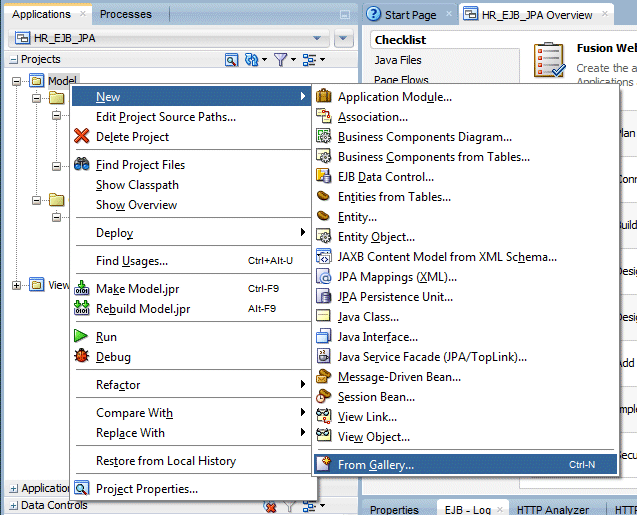The image size is (637, 515).
Task: Choose Find Usages menu item
Action: coord(192,260)
